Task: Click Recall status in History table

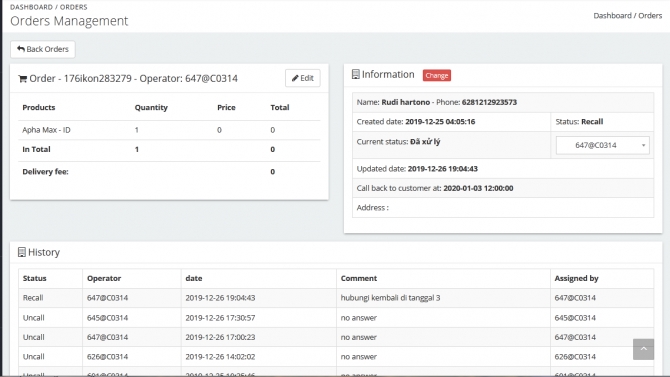Action: [33, 298]
